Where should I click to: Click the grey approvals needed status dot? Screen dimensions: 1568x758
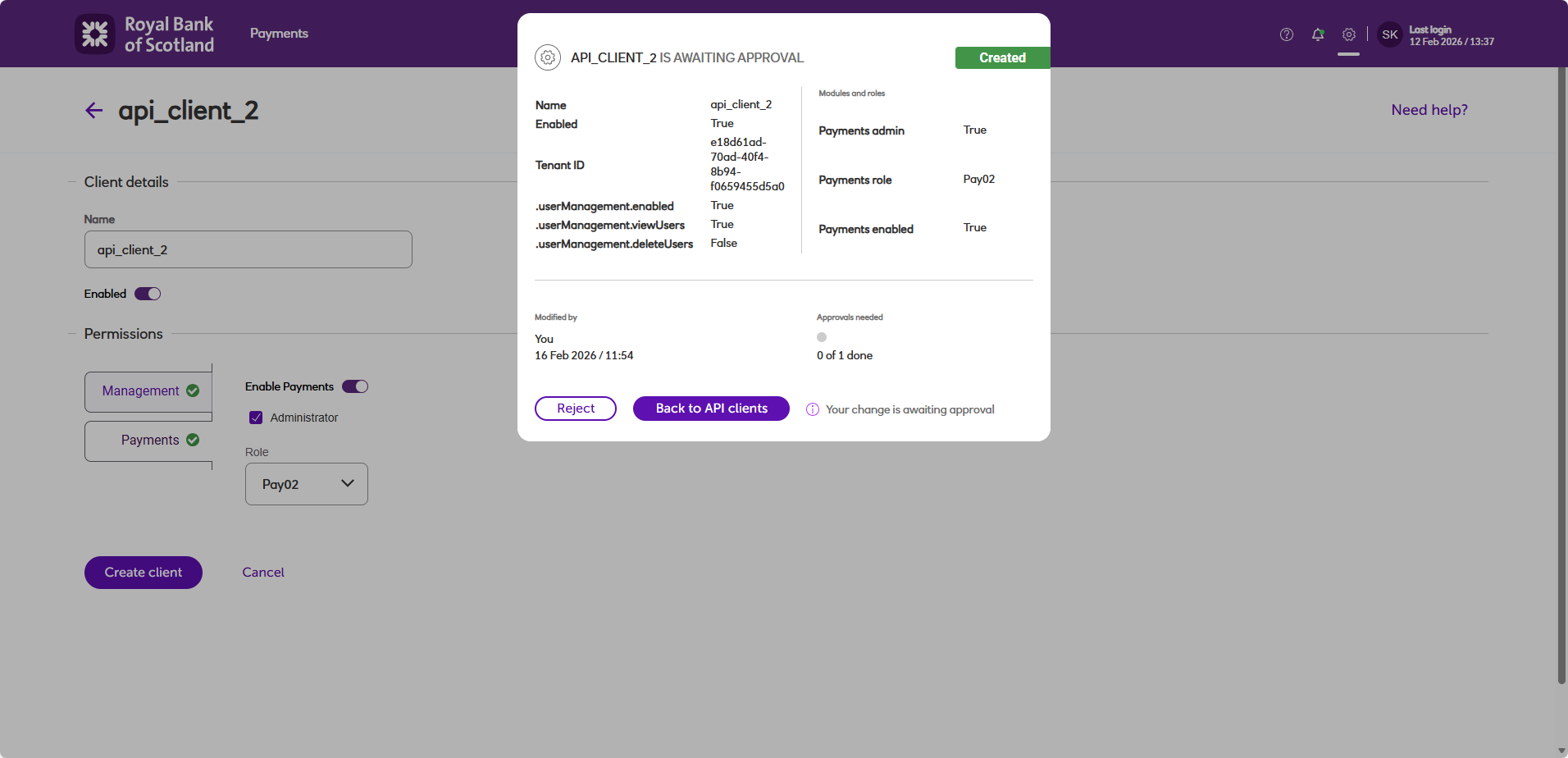(822, 337)
